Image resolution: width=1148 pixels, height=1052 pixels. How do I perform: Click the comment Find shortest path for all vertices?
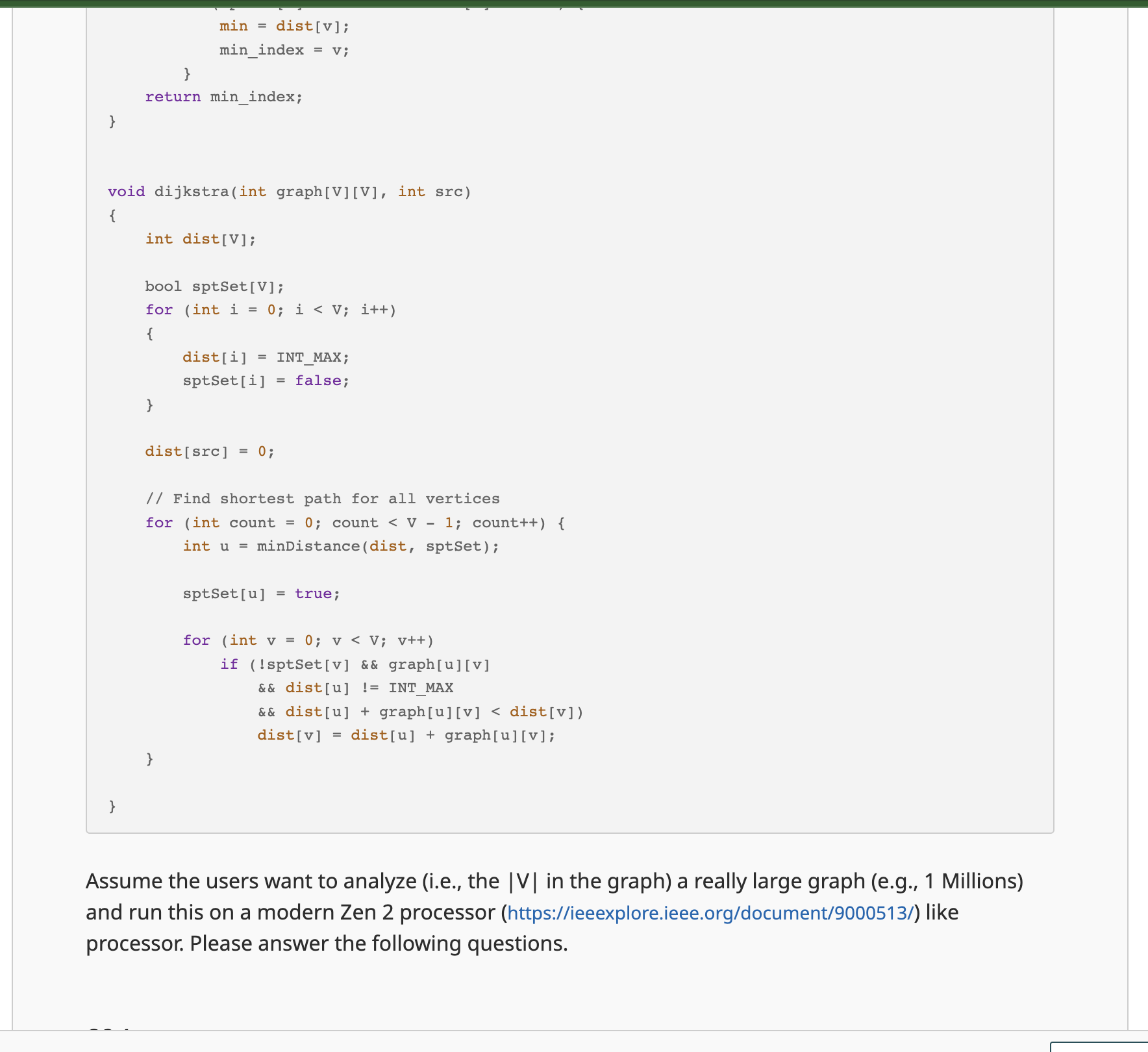pyautogui.click(x=324, y=498)
